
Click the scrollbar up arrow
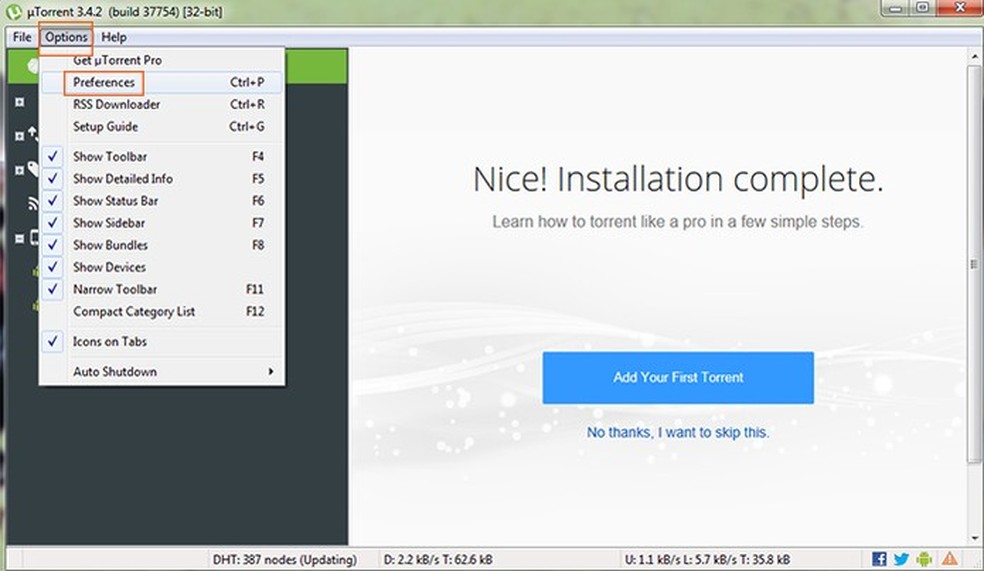(975, 56)
